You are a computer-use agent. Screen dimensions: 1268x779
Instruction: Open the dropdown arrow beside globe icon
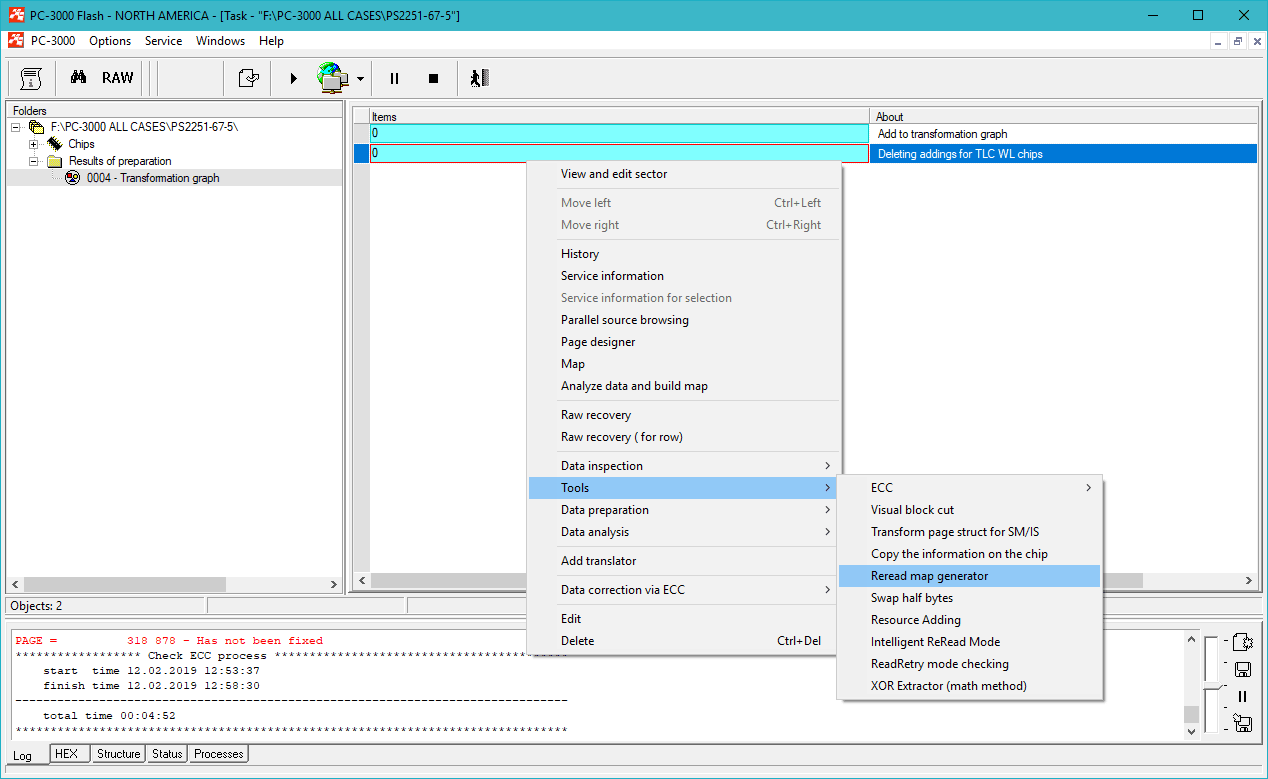pyautogui.click(x=360, y=78)
